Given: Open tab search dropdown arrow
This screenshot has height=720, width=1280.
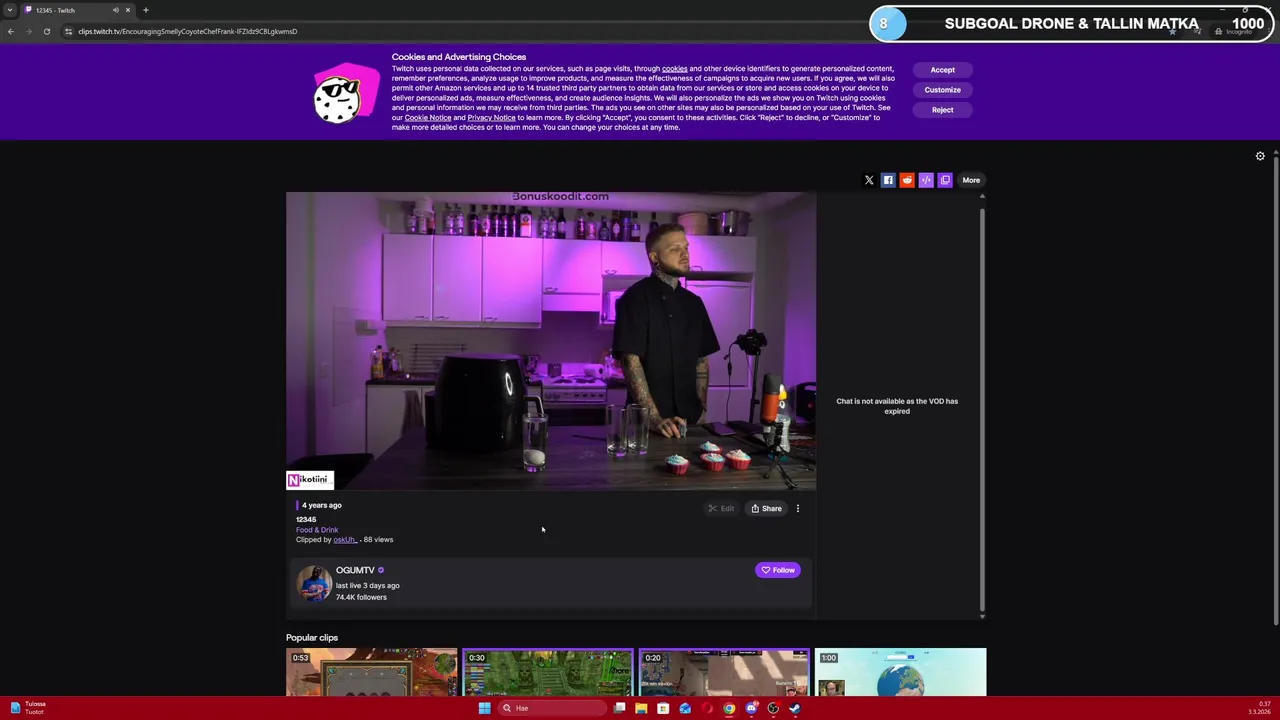Looking at the screenshot, I should tap(10, 10).
